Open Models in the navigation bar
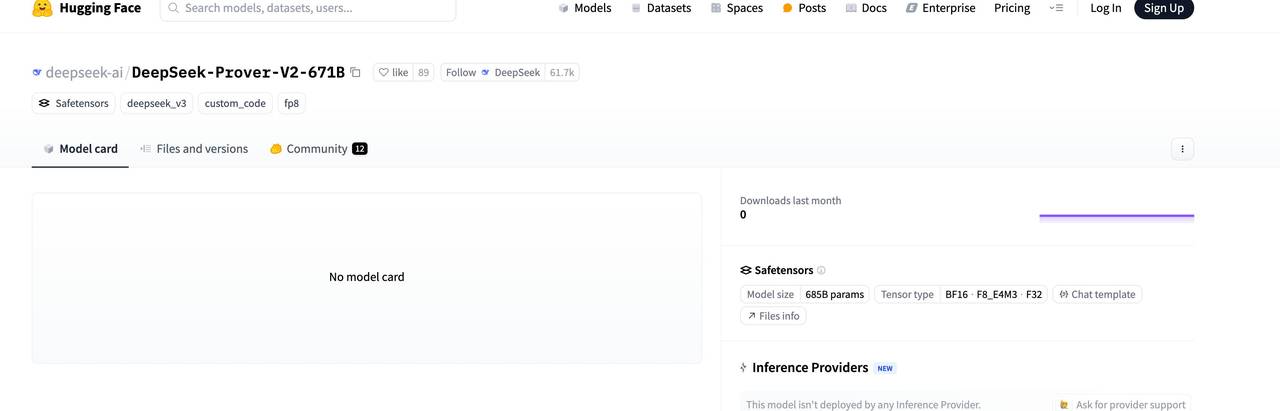This screenshot has width=1280, height=411. tap(584, 8)
